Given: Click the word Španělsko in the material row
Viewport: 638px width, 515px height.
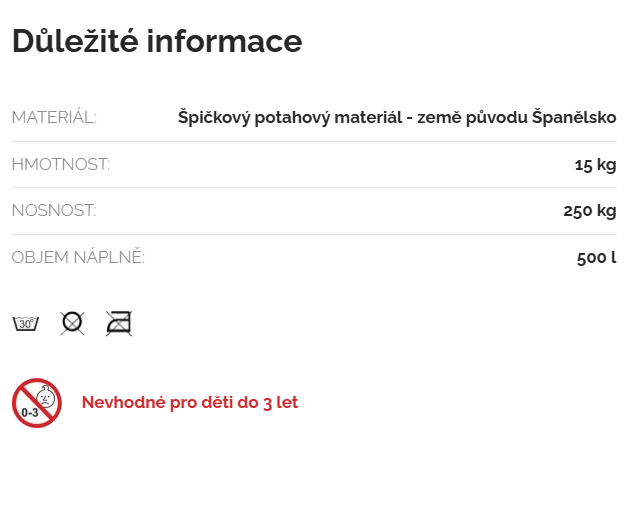Looking at the screenshot, I should [573, 117].
